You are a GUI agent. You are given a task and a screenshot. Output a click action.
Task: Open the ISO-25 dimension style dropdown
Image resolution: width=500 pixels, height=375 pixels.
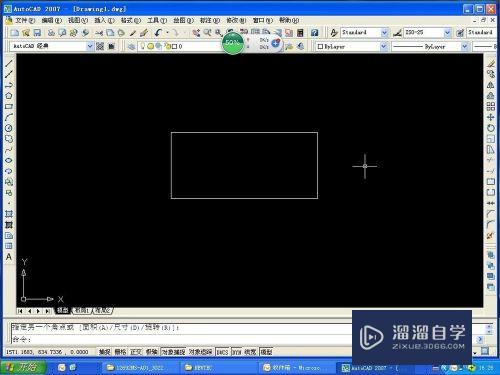[x=447, y=33]
